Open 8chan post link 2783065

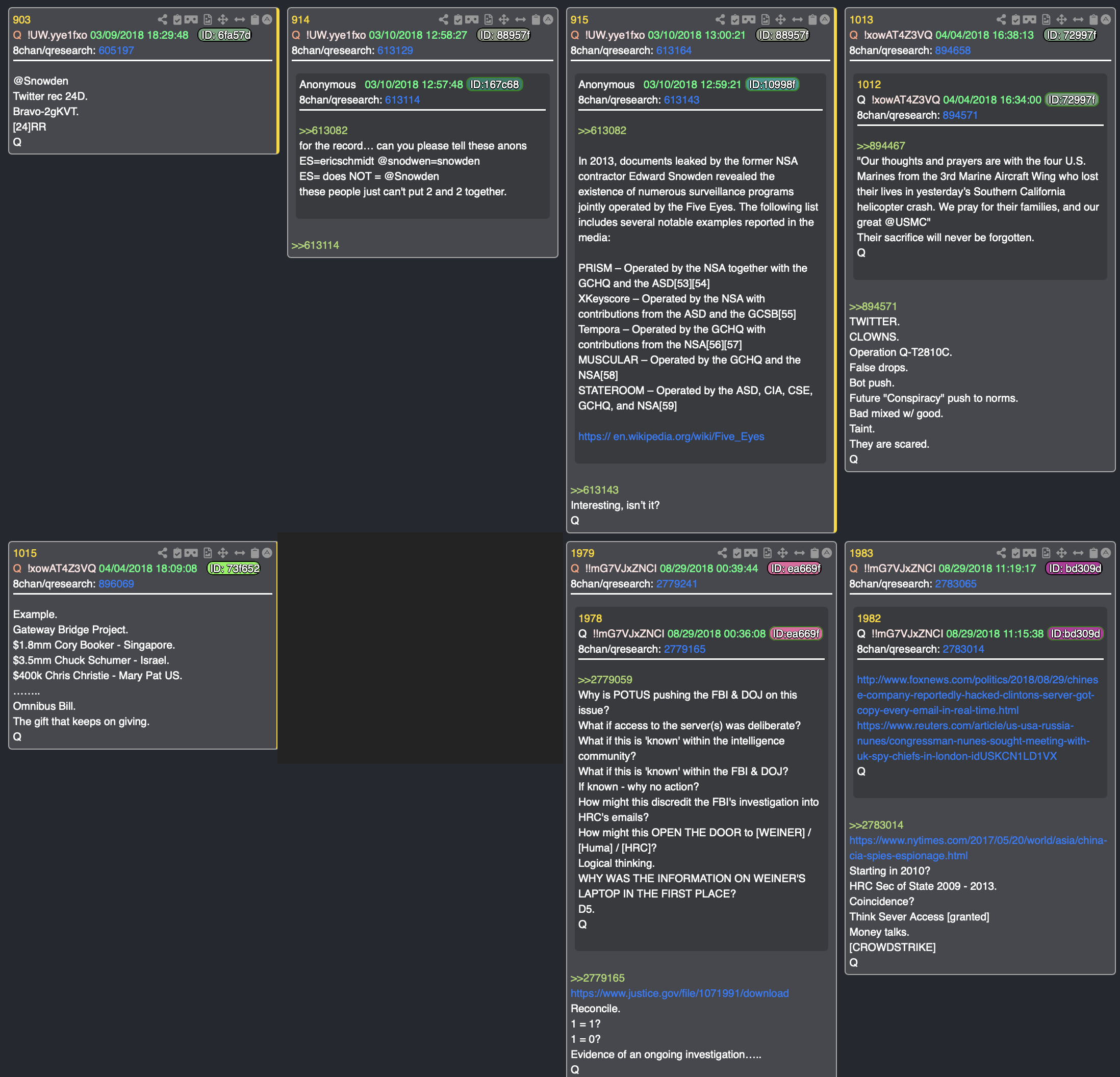955,584
